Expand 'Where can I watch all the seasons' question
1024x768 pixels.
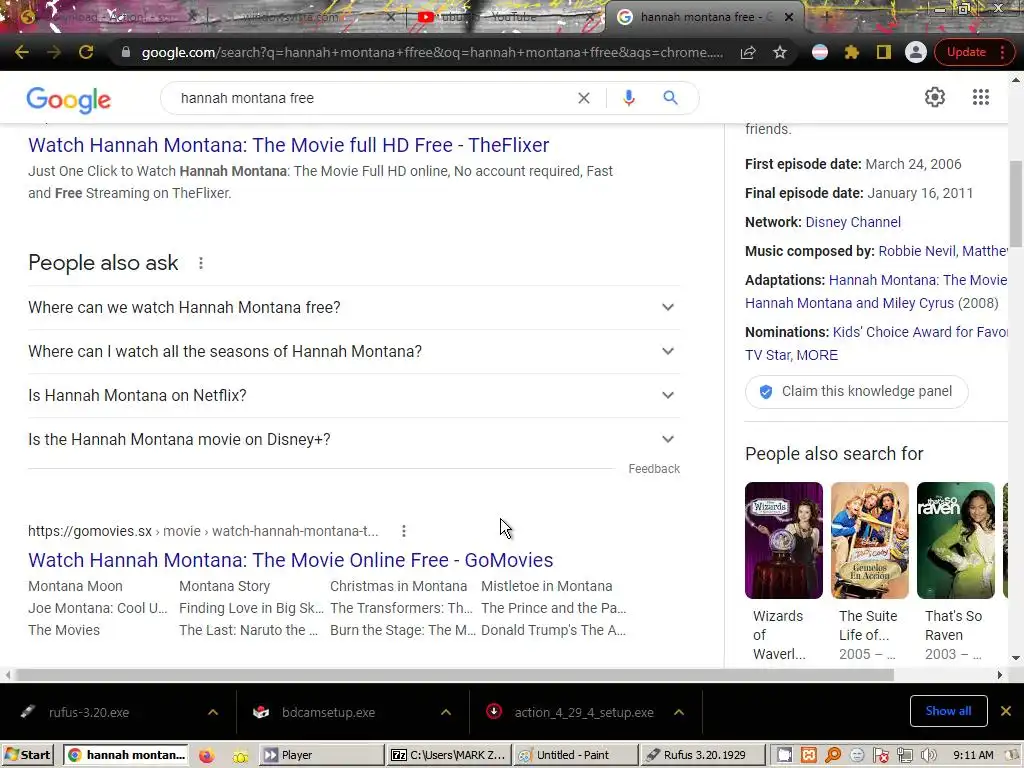[354, 351]
